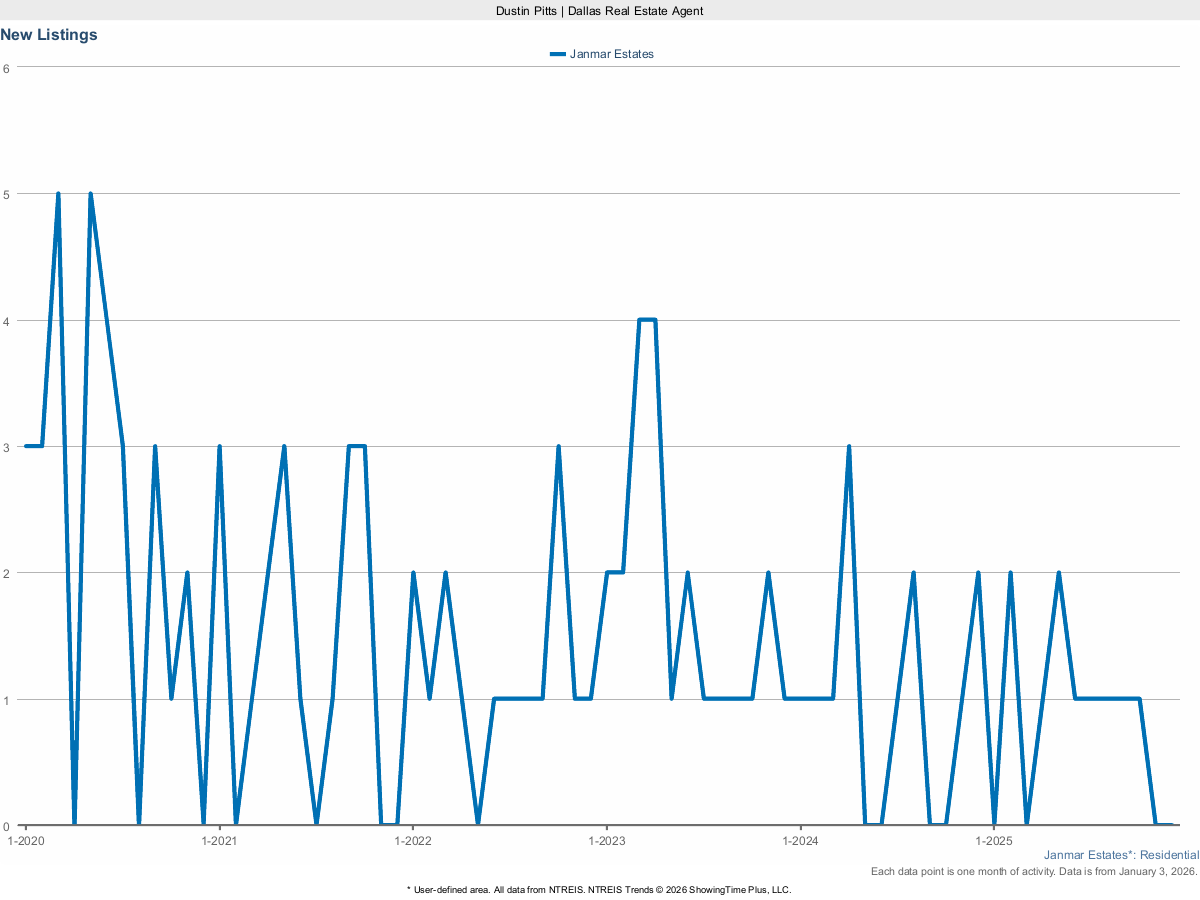Click the 1-2020 x-axis label

tap(25, 841)
